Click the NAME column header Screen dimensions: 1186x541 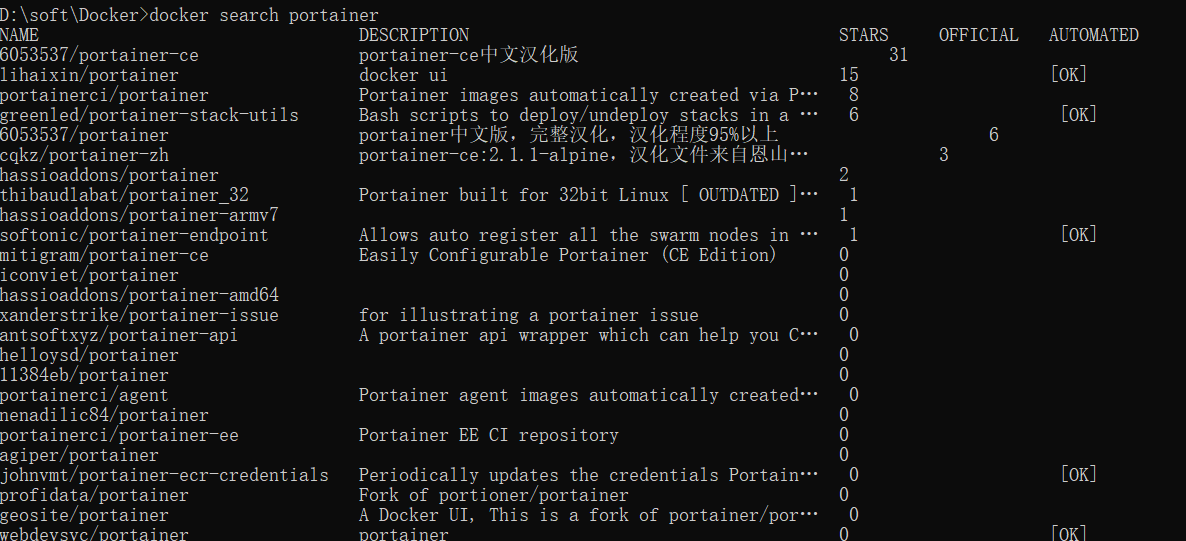(x=20, y=35)
